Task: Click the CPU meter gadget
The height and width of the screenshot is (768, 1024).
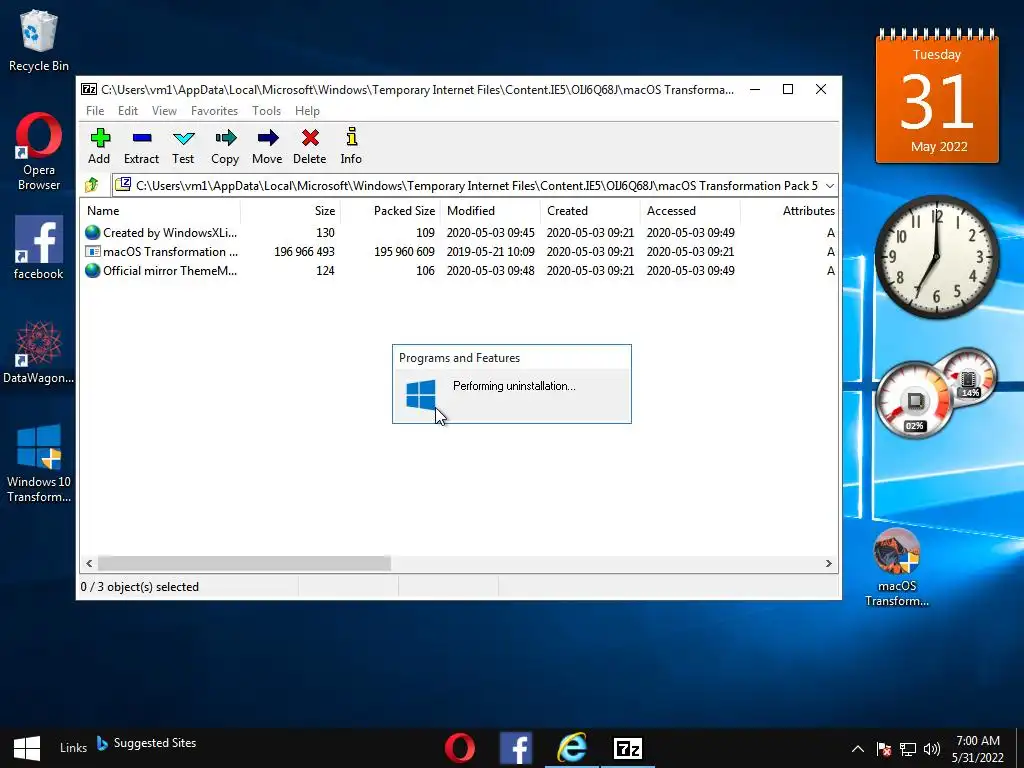Action: [x=914, y=400]
